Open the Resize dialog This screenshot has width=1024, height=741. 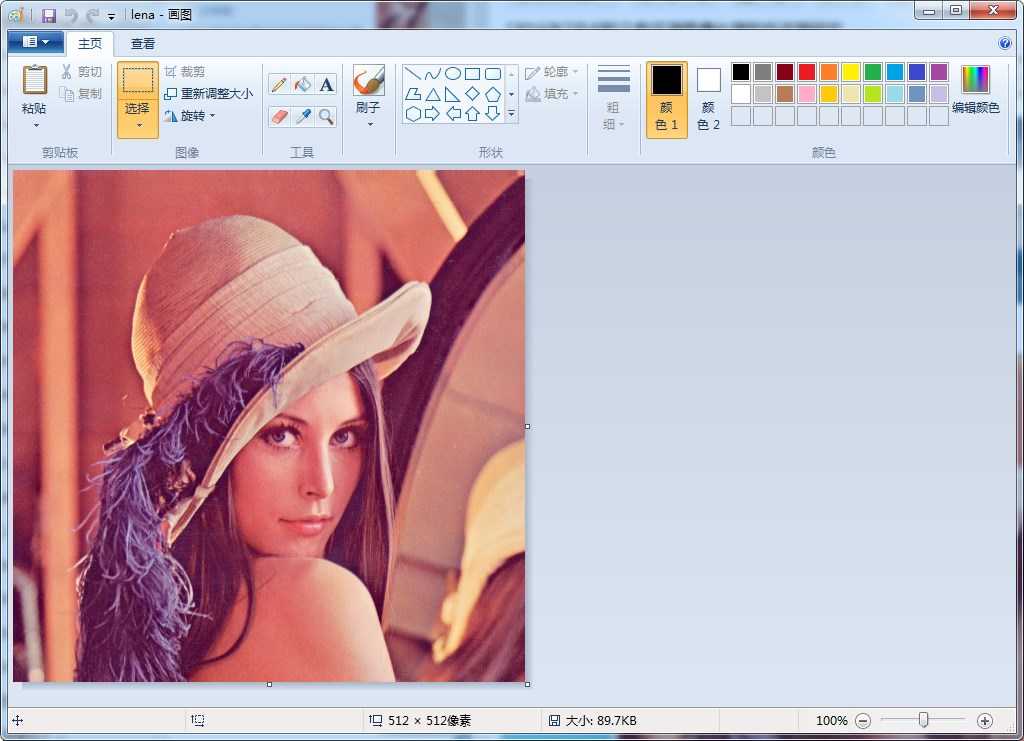[208, 93]
